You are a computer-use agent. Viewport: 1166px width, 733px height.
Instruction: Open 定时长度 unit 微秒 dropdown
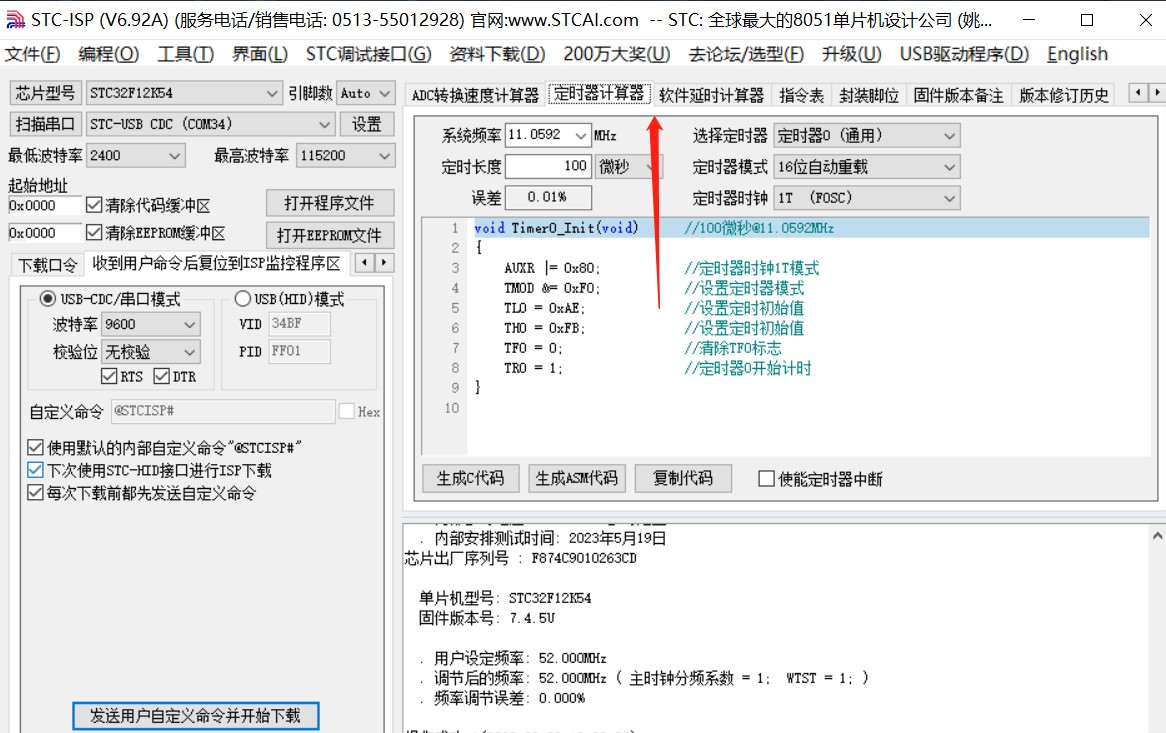coord(628,167)
